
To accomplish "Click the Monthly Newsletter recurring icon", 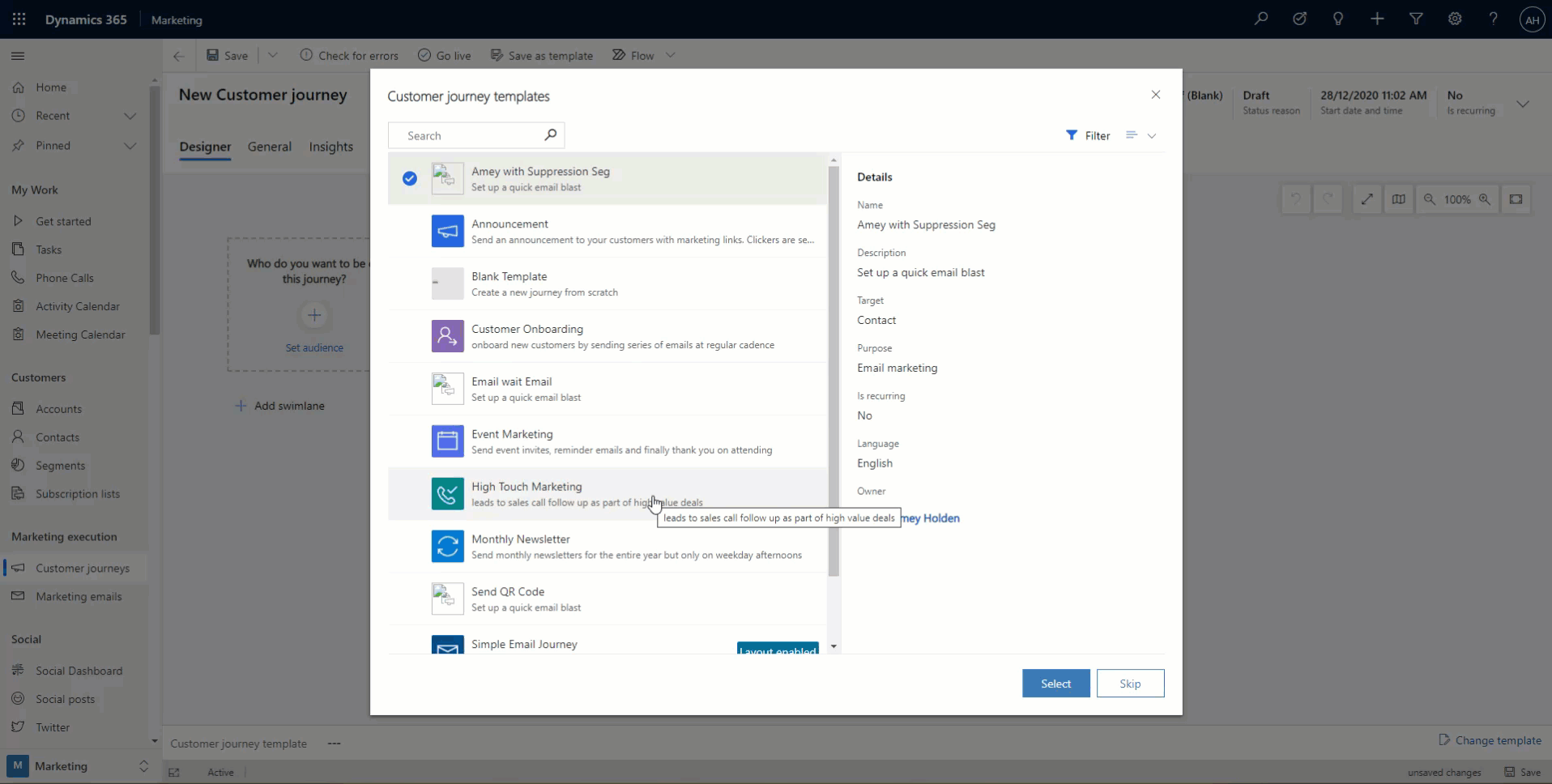I will pyautogui.click(x=447, y=547).
